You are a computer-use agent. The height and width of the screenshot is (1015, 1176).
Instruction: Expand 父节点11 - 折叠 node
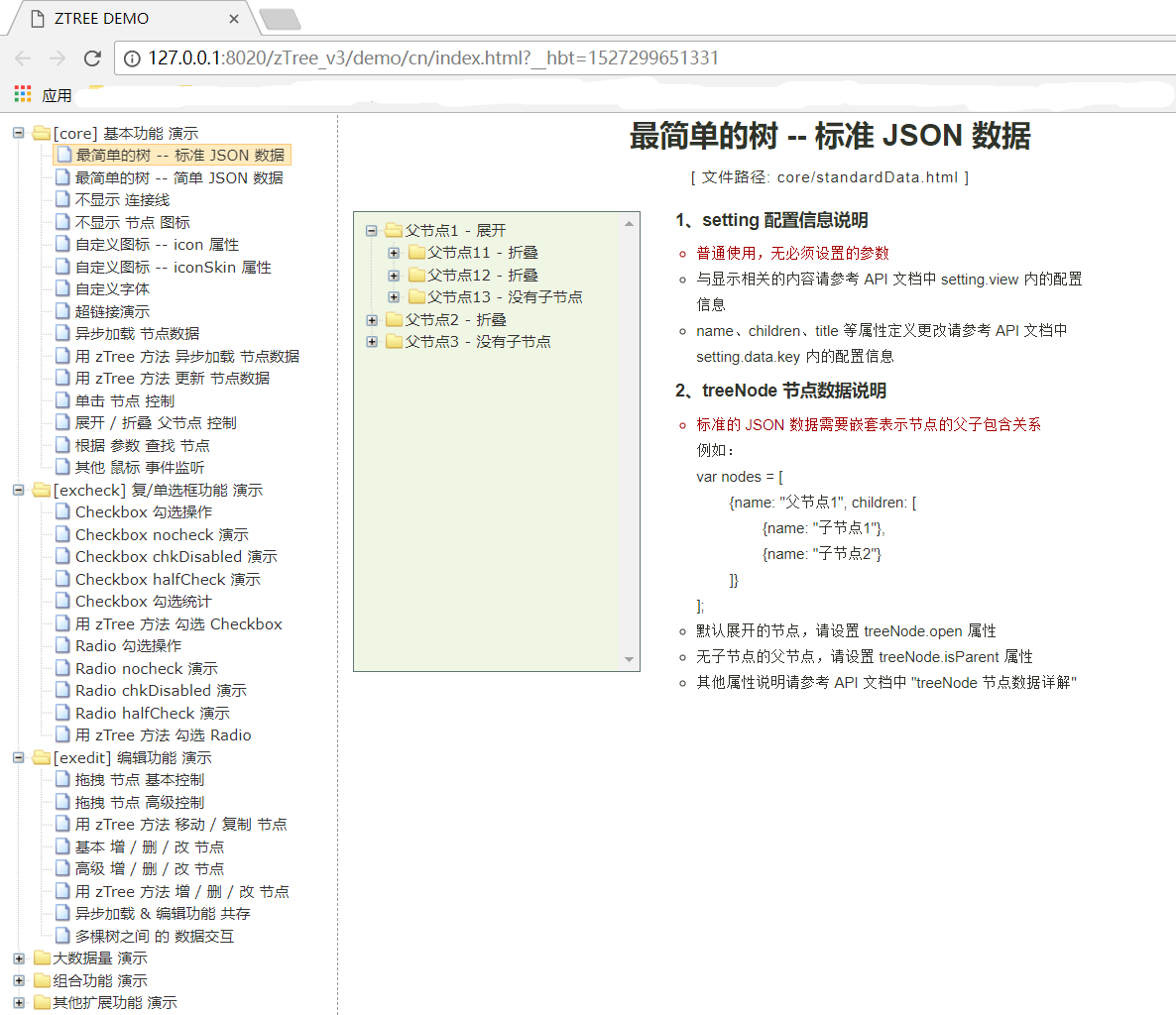(x=394, y=254)
